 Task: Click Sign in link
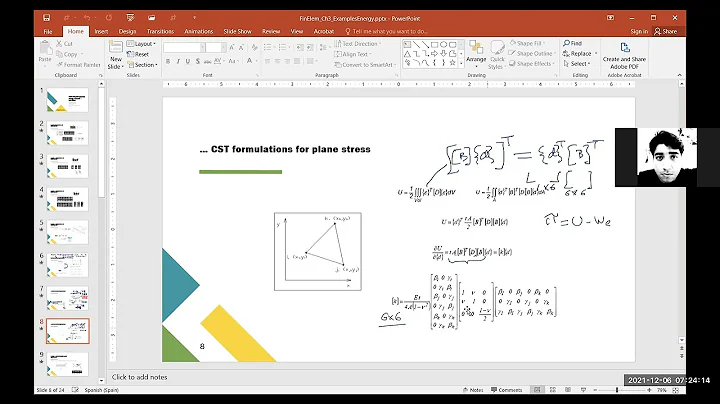click(x=639, y=31)
